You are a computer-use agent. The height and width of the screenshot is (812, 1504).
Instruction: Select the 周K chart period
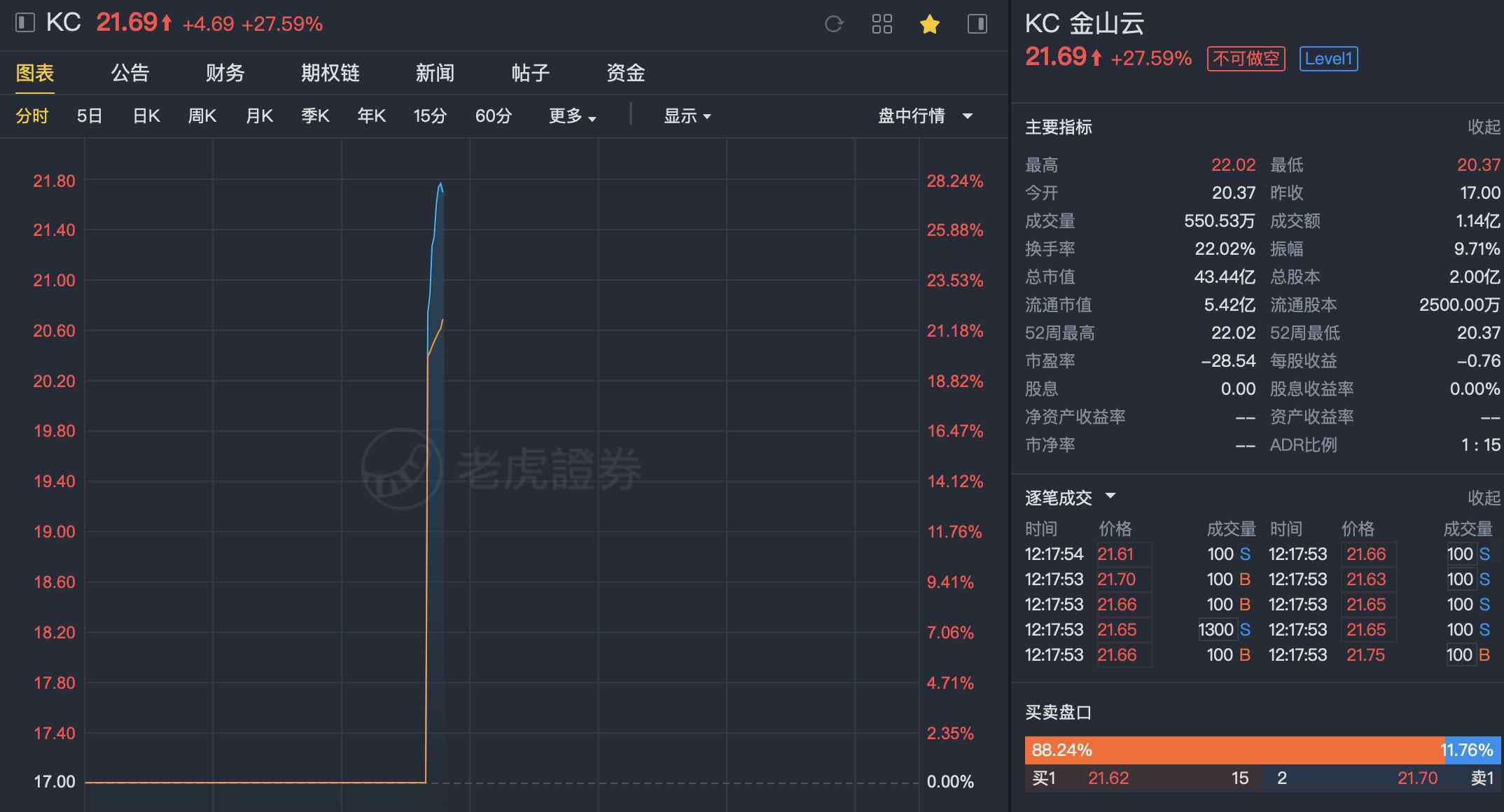click(x=202, y=116)
